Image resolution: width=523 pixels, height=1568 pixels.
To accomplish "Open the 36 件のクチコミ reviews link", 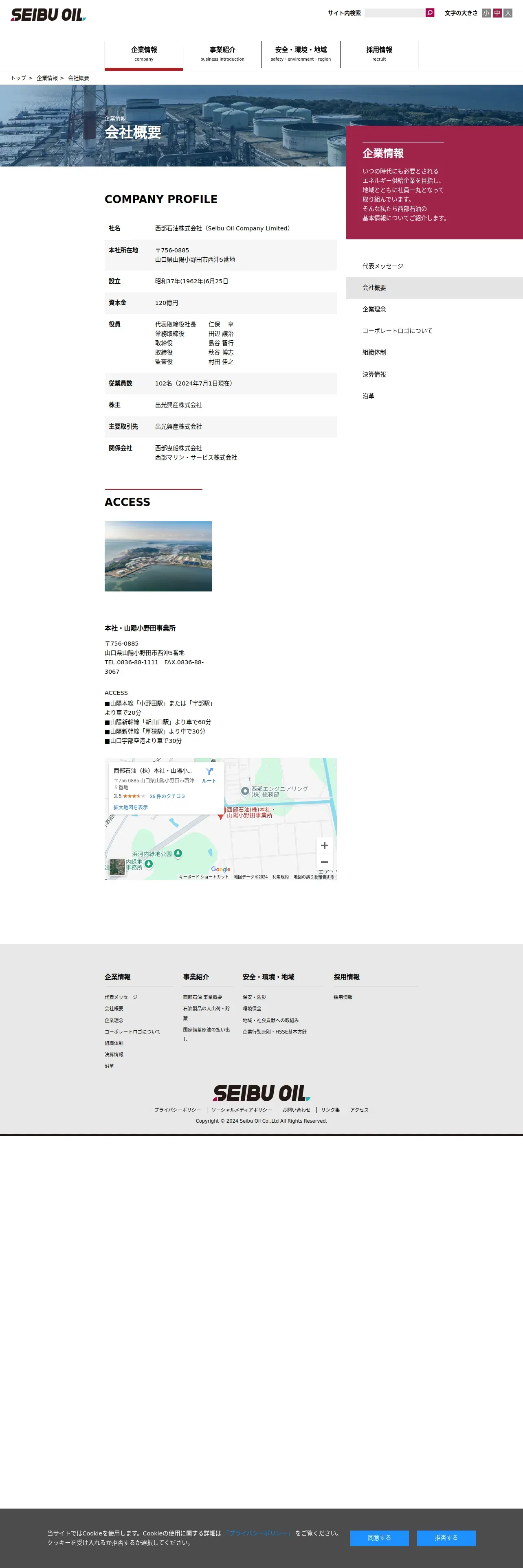I will (167, 796).
